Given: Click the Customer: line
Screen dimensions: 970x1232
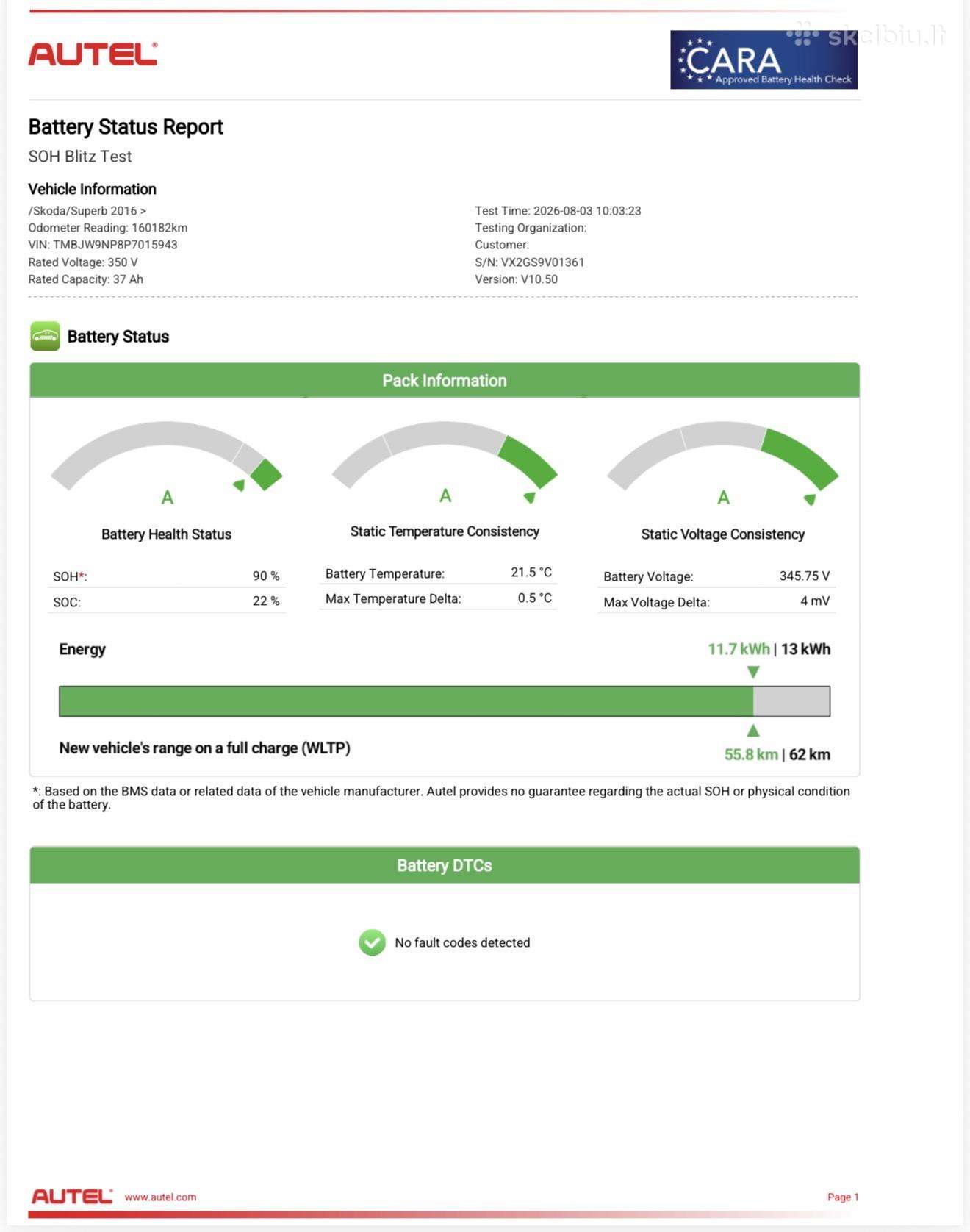Looking at the screenshot, I should 502,245.
